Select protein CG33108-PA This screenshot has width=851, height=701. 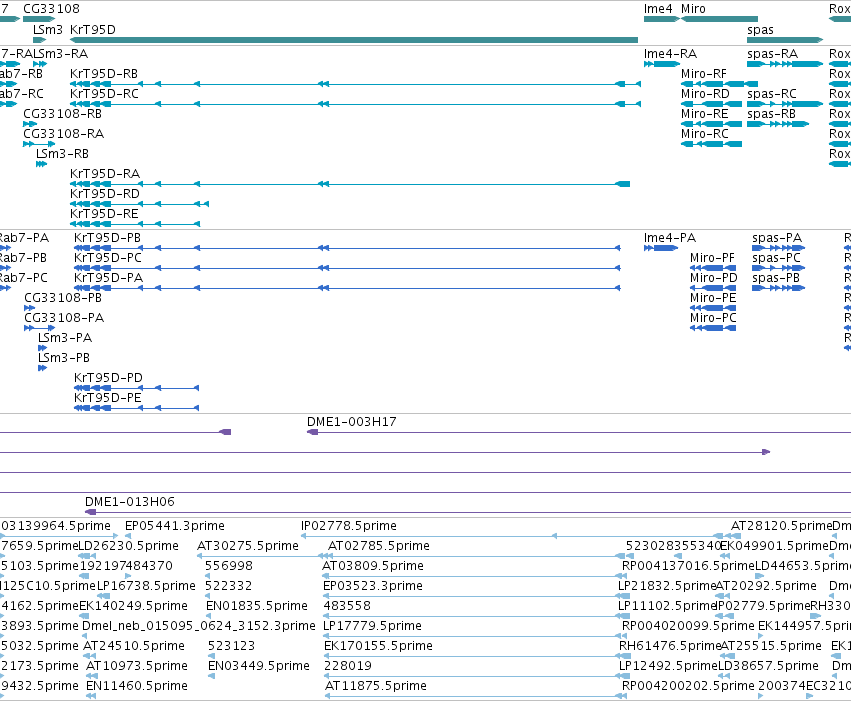pyautogui.click(x=64, y=317)
